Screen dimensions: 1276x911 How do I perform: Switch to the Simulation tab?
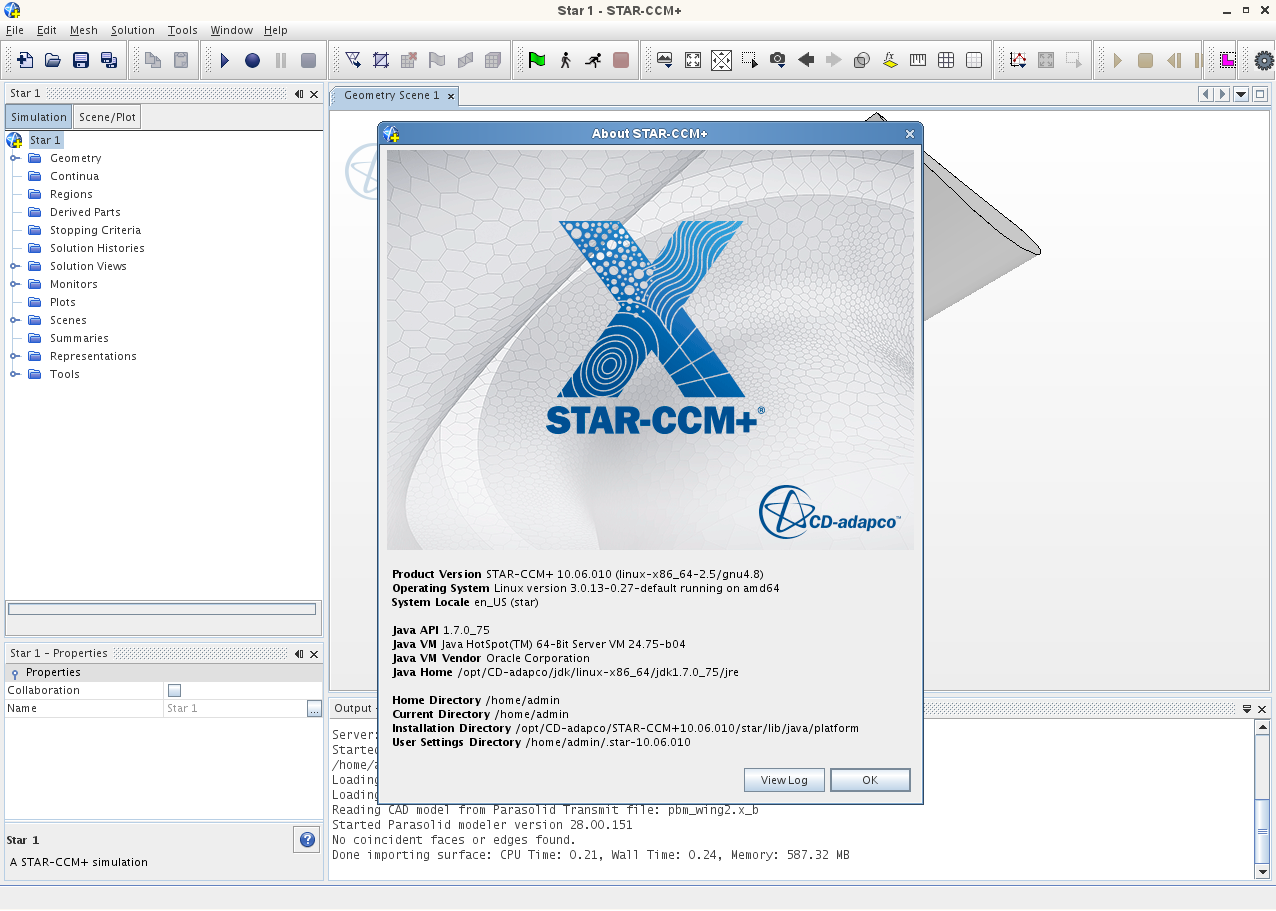[x=39, y=117]
